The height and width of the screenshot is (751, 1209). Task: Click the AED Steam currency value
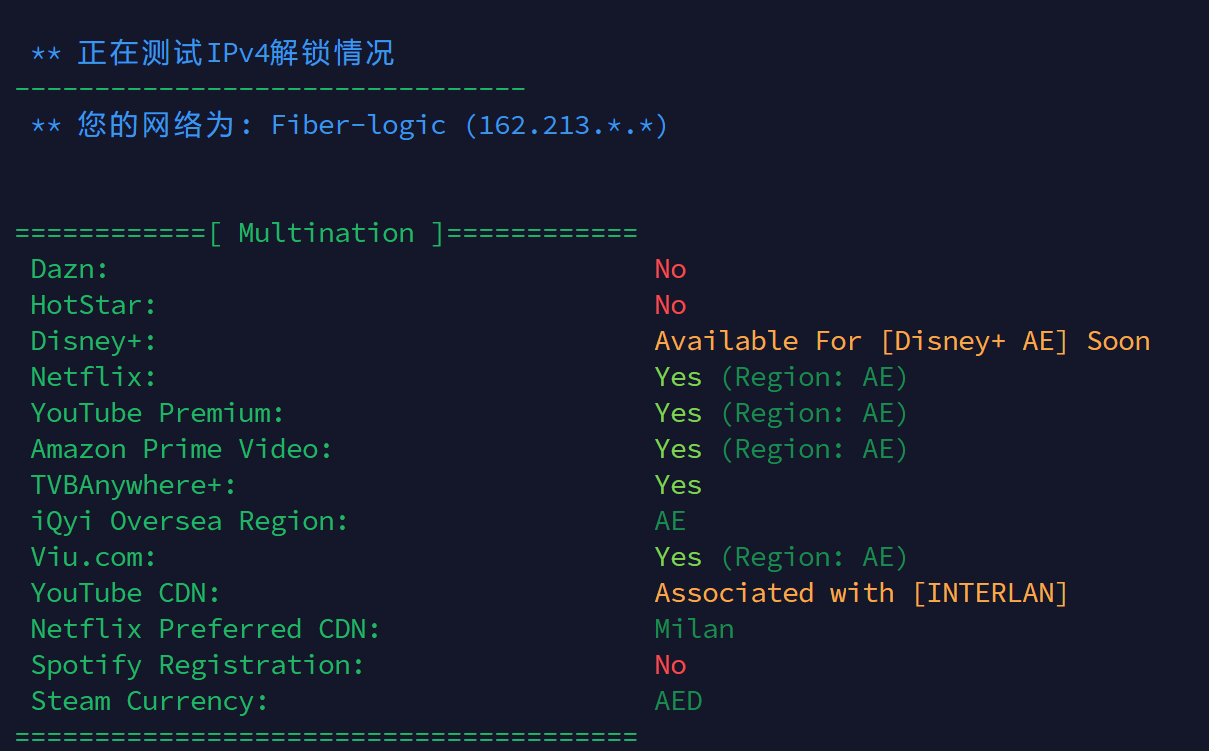(678, 701)
